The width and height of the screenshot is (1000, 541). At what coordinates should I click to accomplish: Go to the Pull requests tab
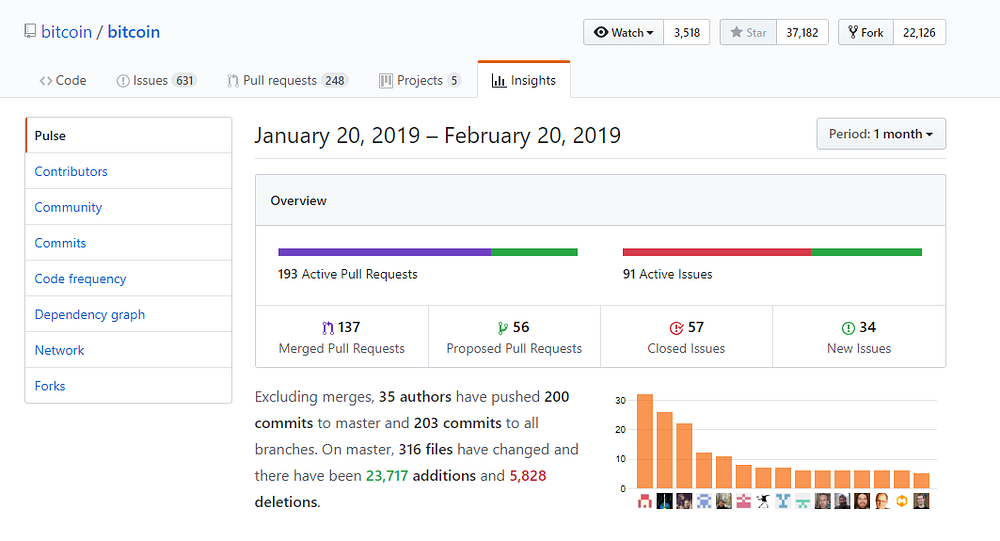point(287,80)
